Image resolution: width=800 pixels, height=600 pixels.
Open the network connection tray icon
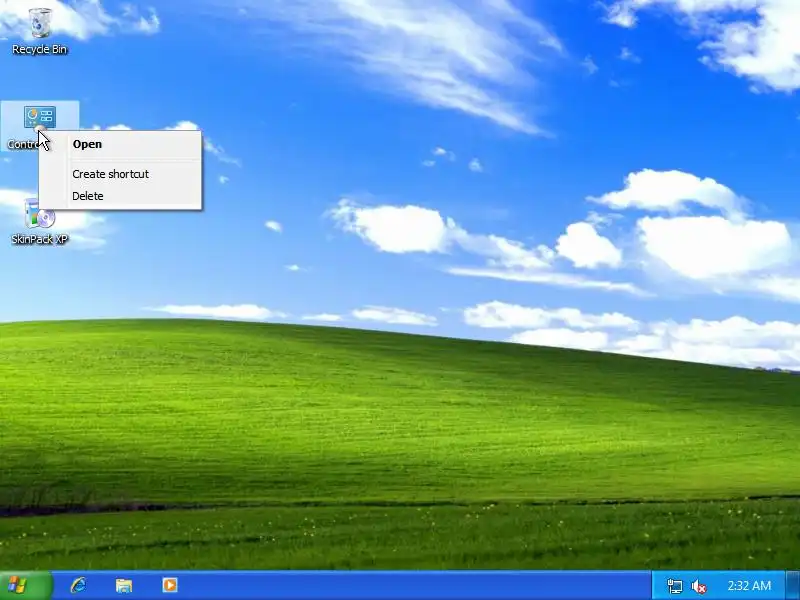[674, 586]
